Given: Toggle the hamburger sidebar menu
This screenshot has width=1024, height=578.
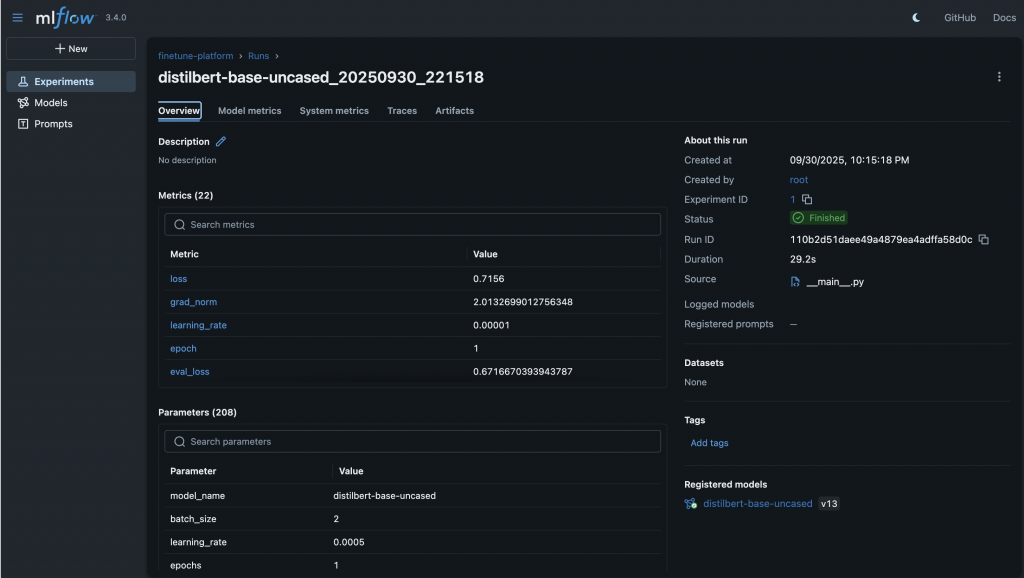Looking at the screenshot, I should pyautogui.click(x=18, y=18).
